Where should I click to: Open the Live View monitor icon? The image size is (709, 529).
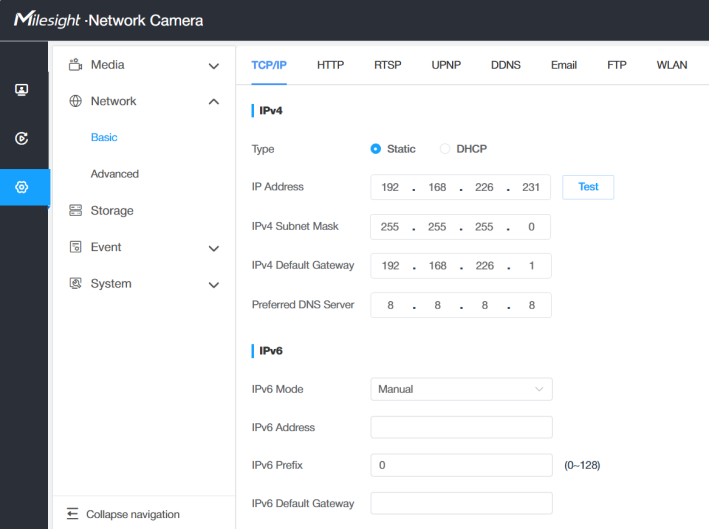[x=21, y=90]
